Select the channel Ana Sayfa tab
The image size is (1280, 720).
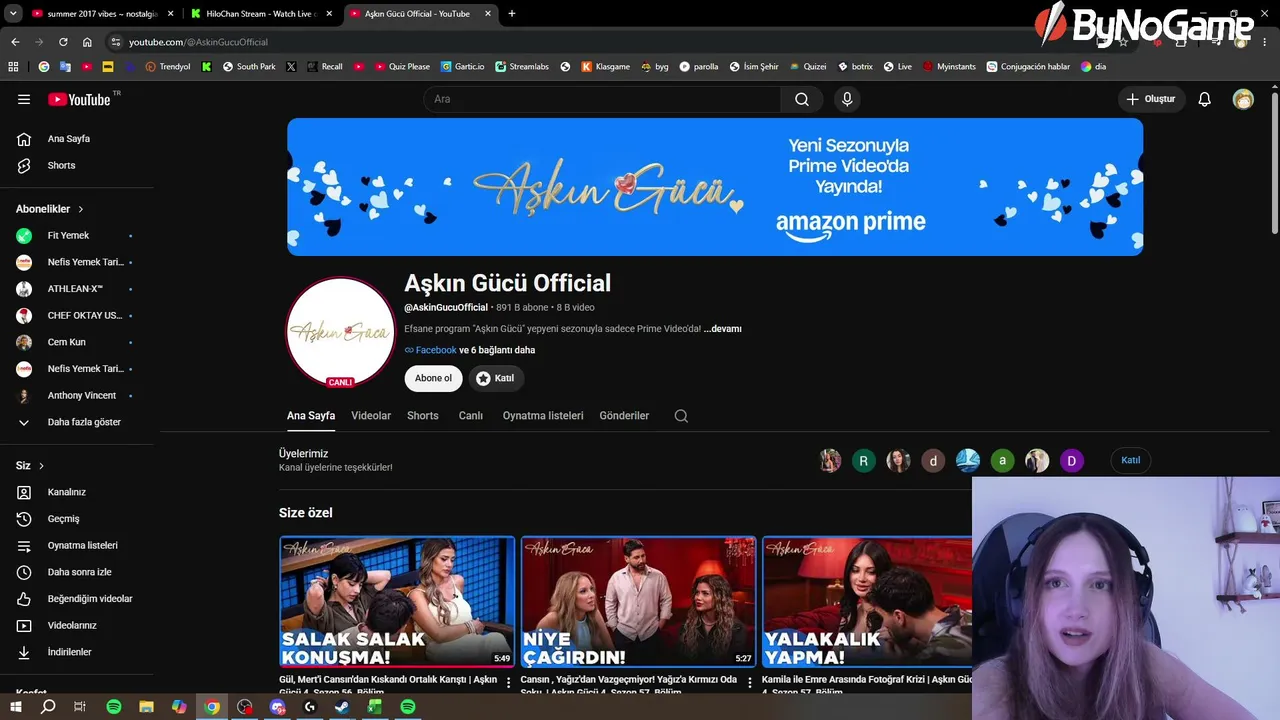click(311, 416)
